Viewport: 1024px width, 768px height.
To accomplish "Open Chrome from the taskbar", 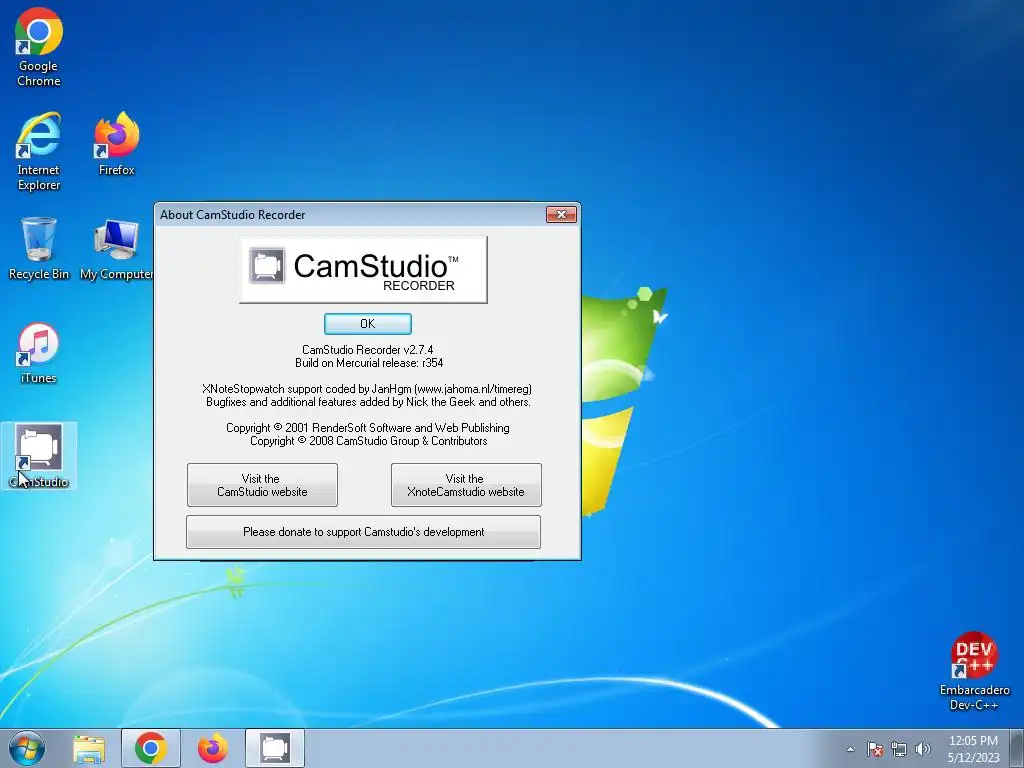I will click(151, 748).
